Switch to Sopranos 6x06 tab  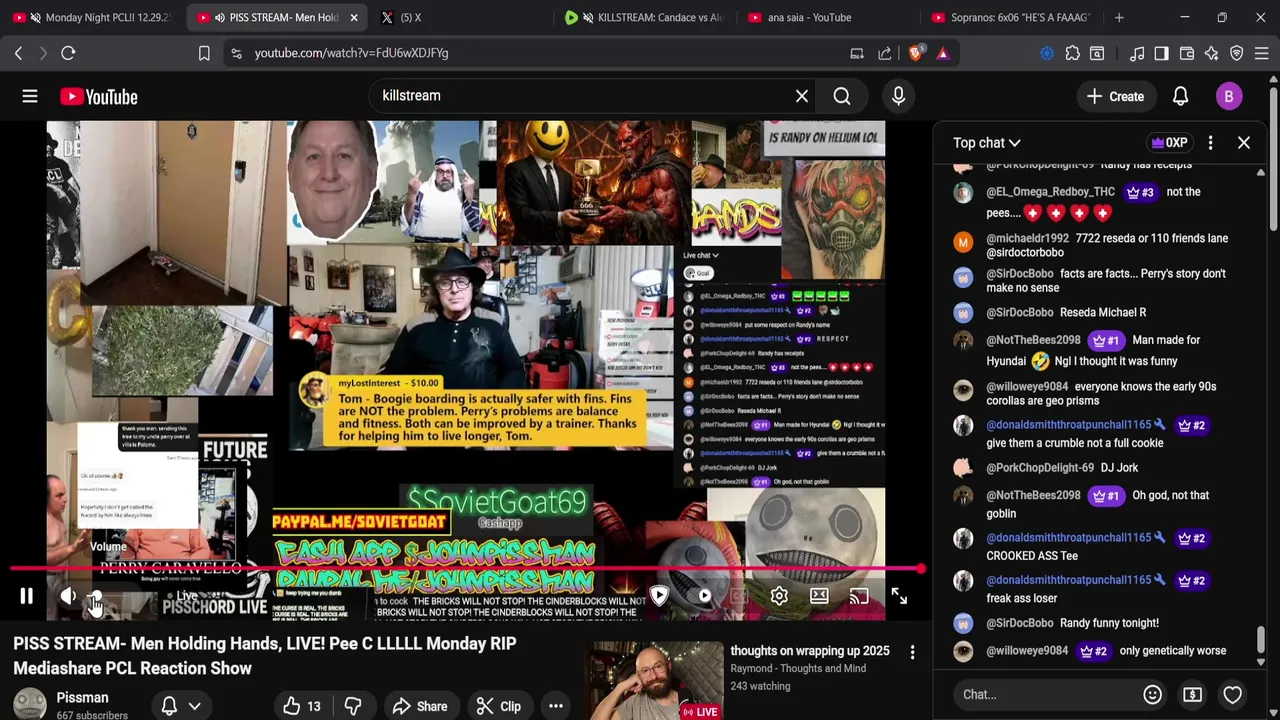point(1010,18)
